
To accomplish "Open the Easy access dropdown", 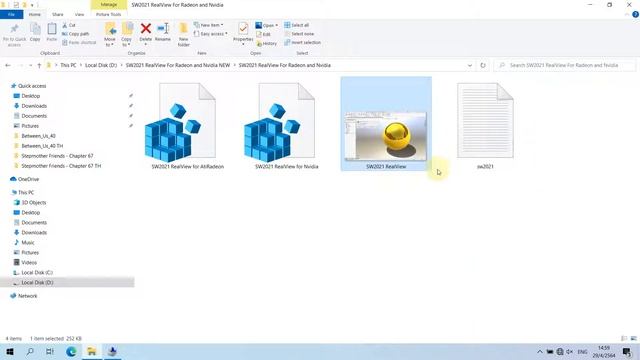I will (211, 34).
